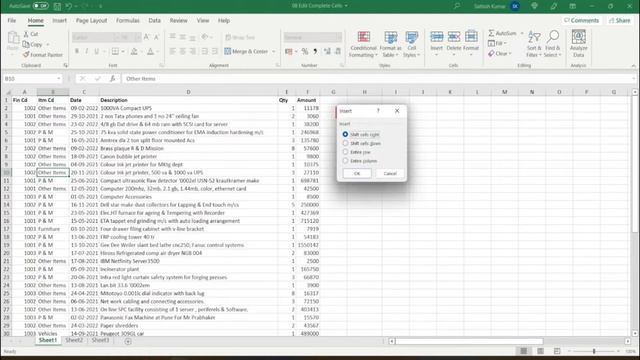This screenshot has width=640, height=360.
Task: Open the Comments pane button
Action: (x=581, y=20)
